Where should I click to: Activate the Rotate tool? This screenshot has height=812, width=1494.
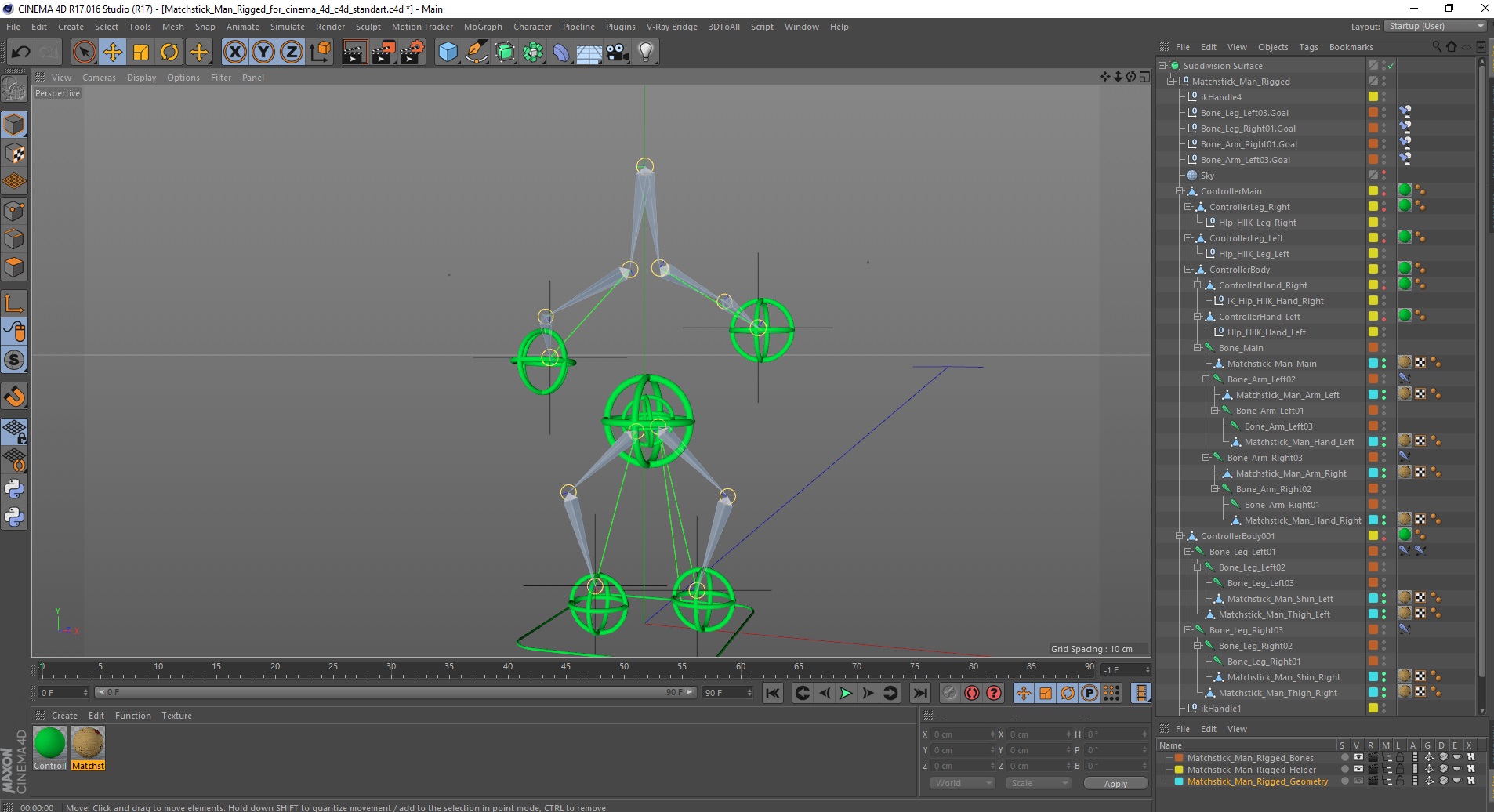169,52
